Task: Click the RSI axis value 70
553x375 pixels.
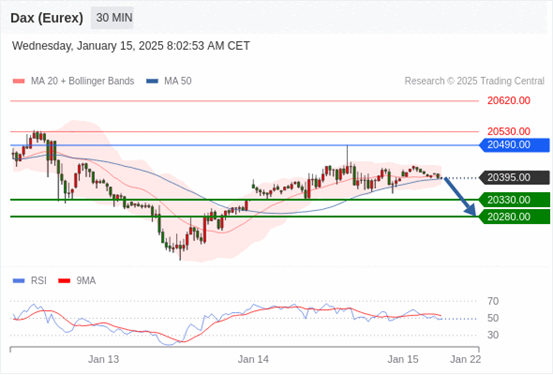Action: [x=493, y=301]
